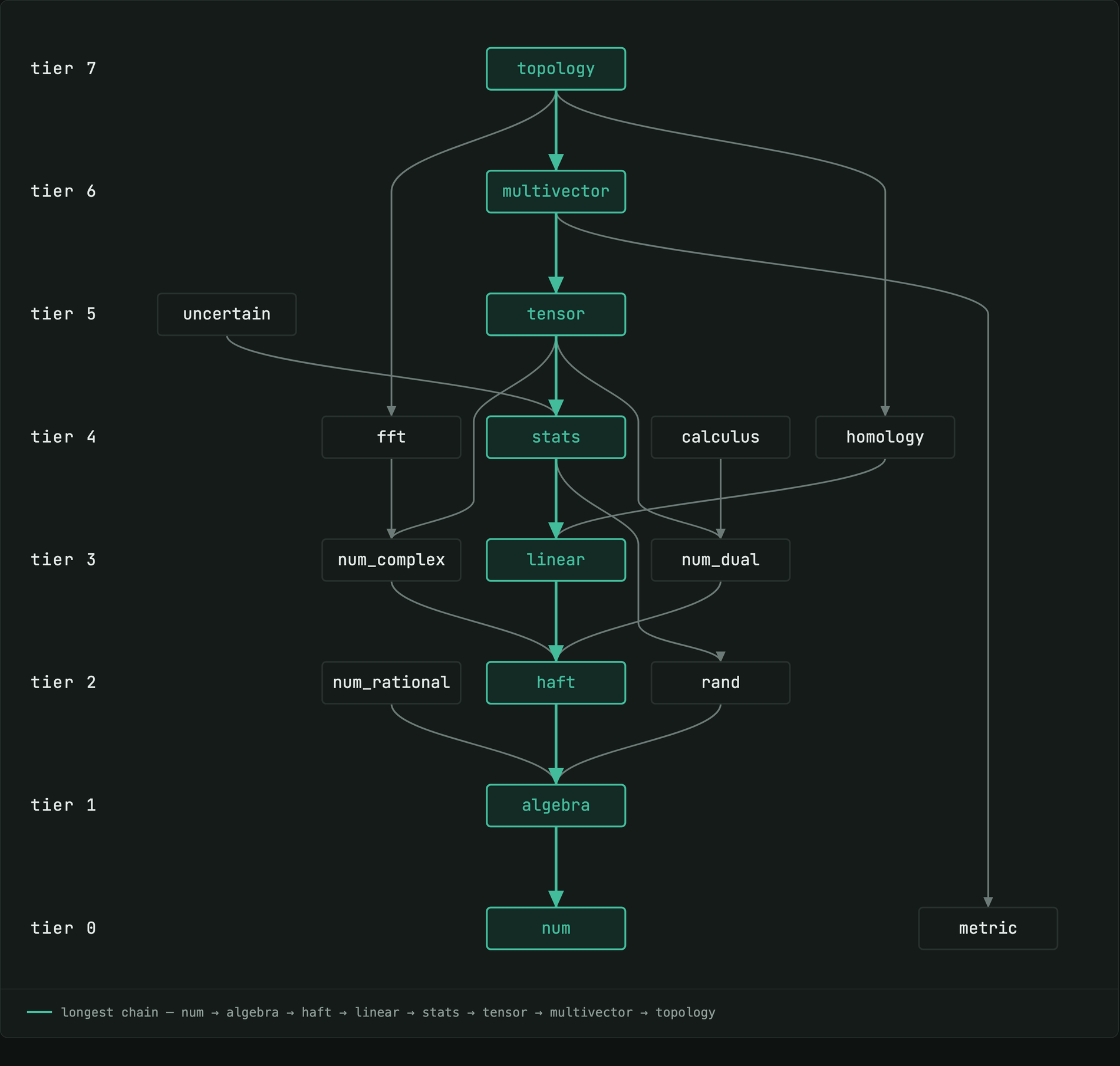Click the num_dual node
The image size is (1120, 1066).
pos(720,560)
